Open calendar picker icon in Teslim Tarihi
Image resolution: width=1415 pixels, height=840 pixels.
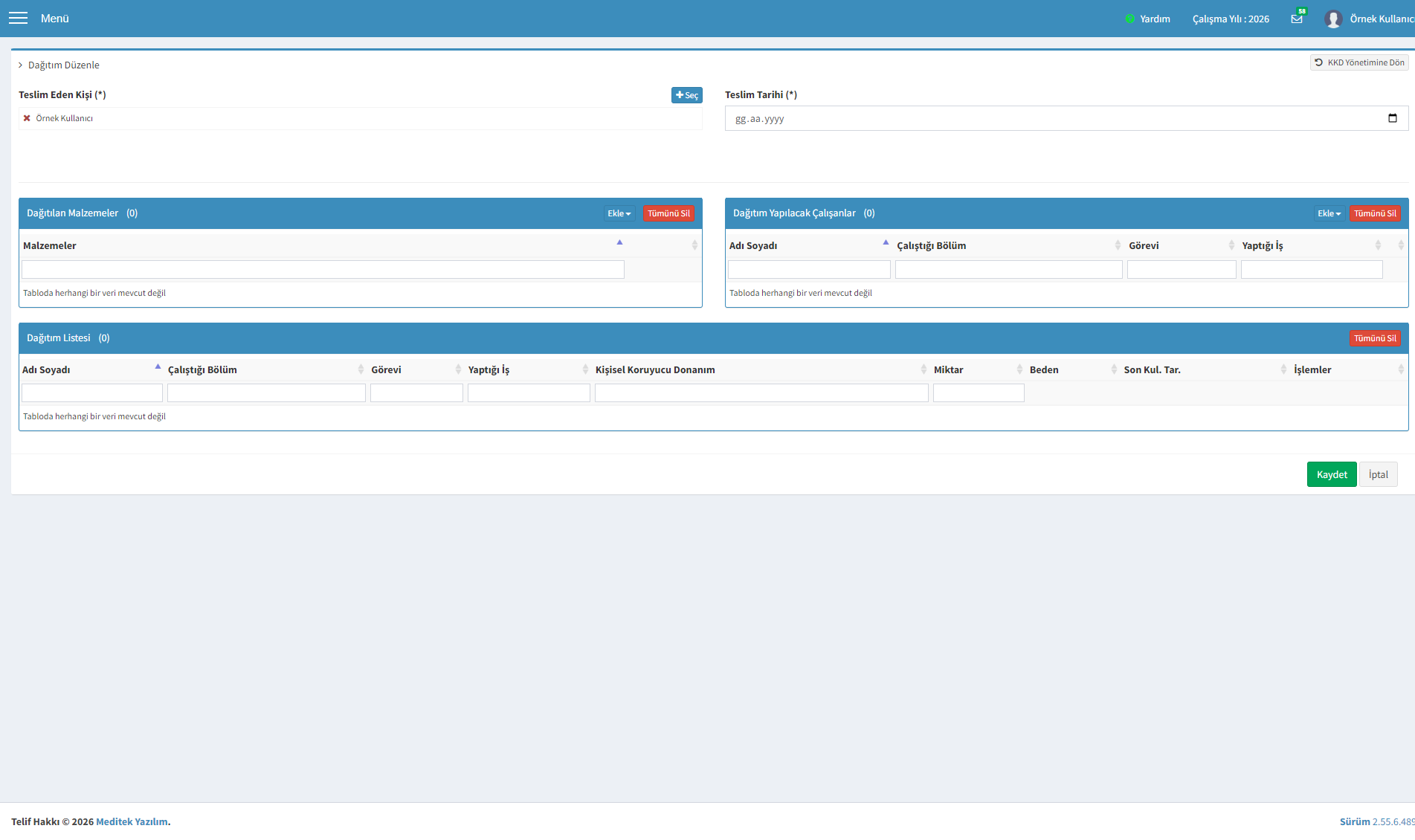[1392, 118]
